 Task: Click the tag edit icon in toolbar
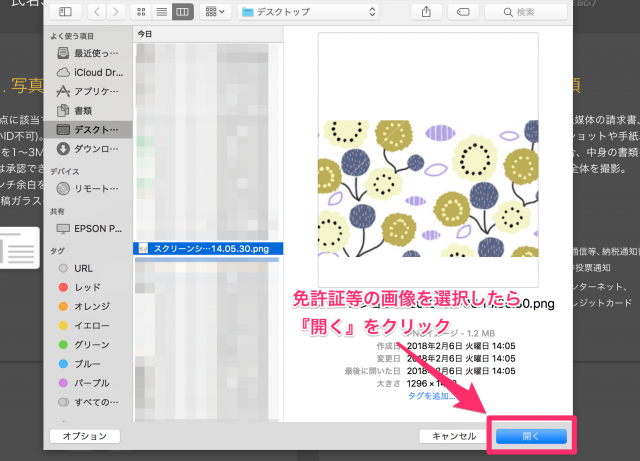(463, 12)
